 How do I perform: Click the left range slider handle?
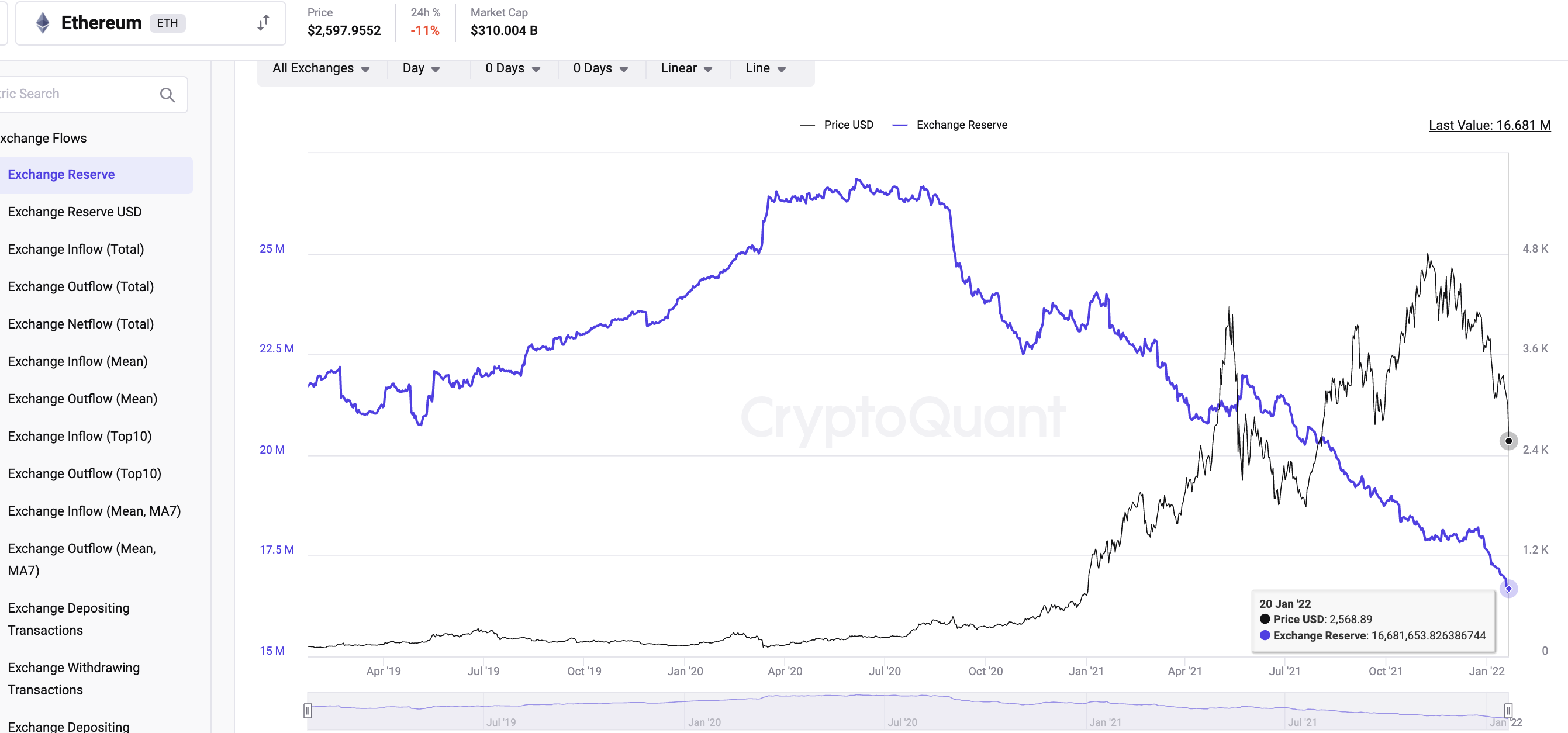[308, 710]
